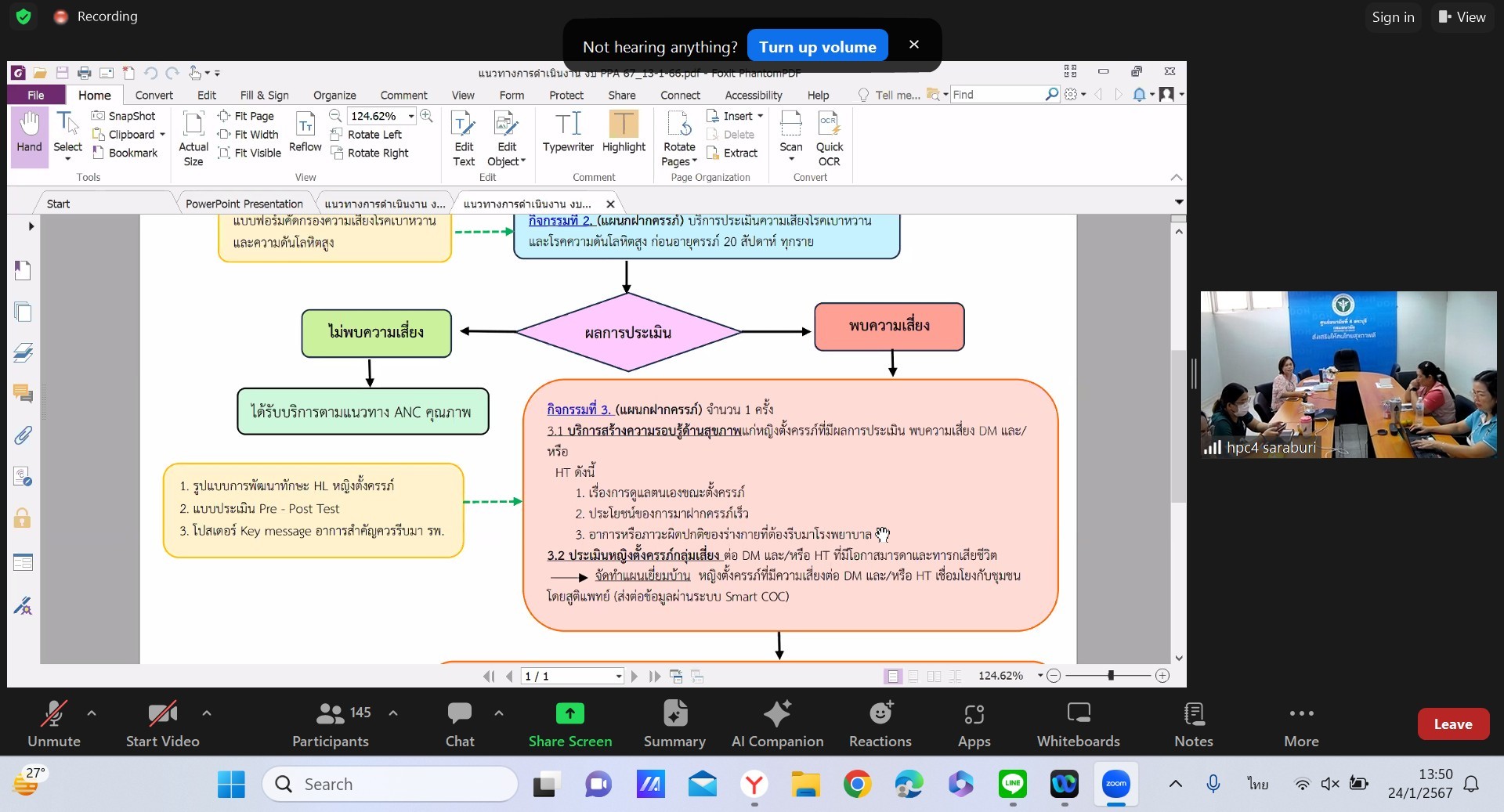Open Zoom Notes

1193,724
